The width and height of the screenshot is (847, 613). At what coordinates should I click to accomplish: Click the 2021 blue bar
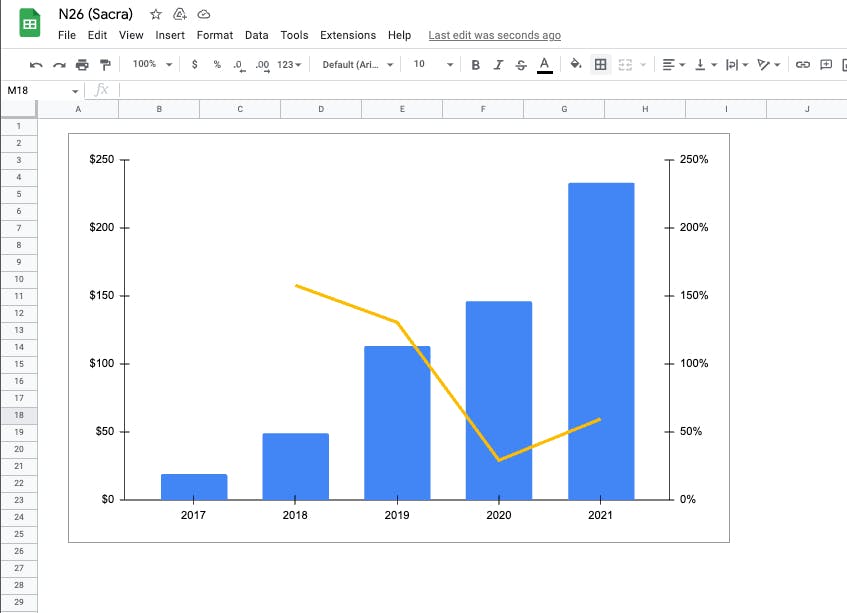point(601,341)
